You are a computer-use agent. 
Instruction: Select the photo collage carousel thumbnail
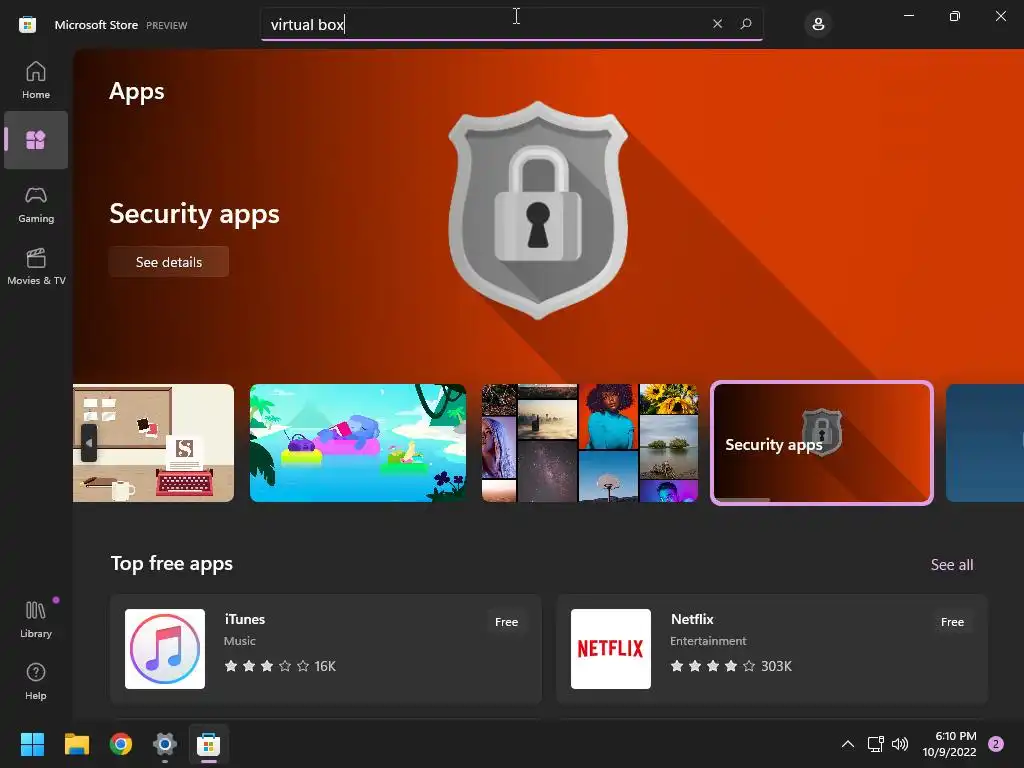tap(590, 443)
